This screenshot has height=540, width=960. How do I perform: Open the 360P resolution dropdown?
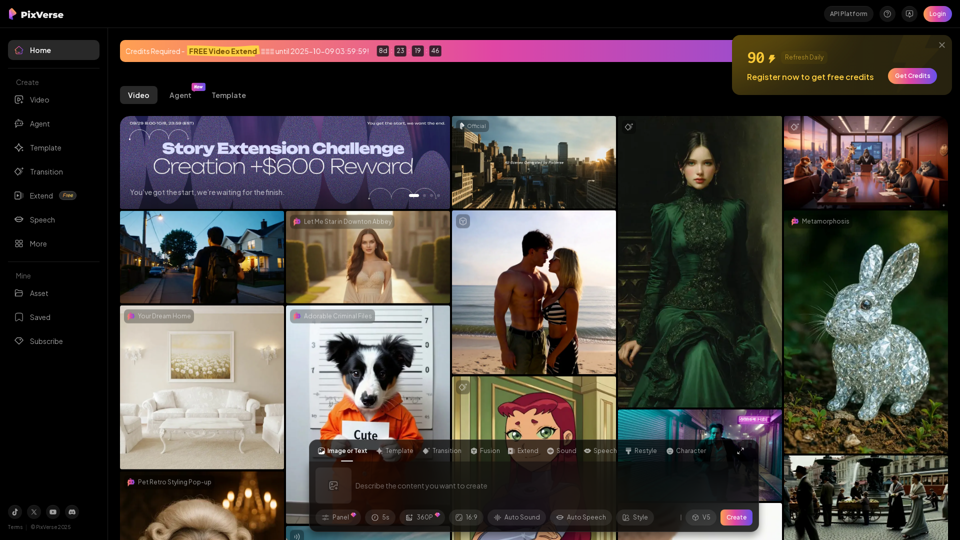click(422, 517)
